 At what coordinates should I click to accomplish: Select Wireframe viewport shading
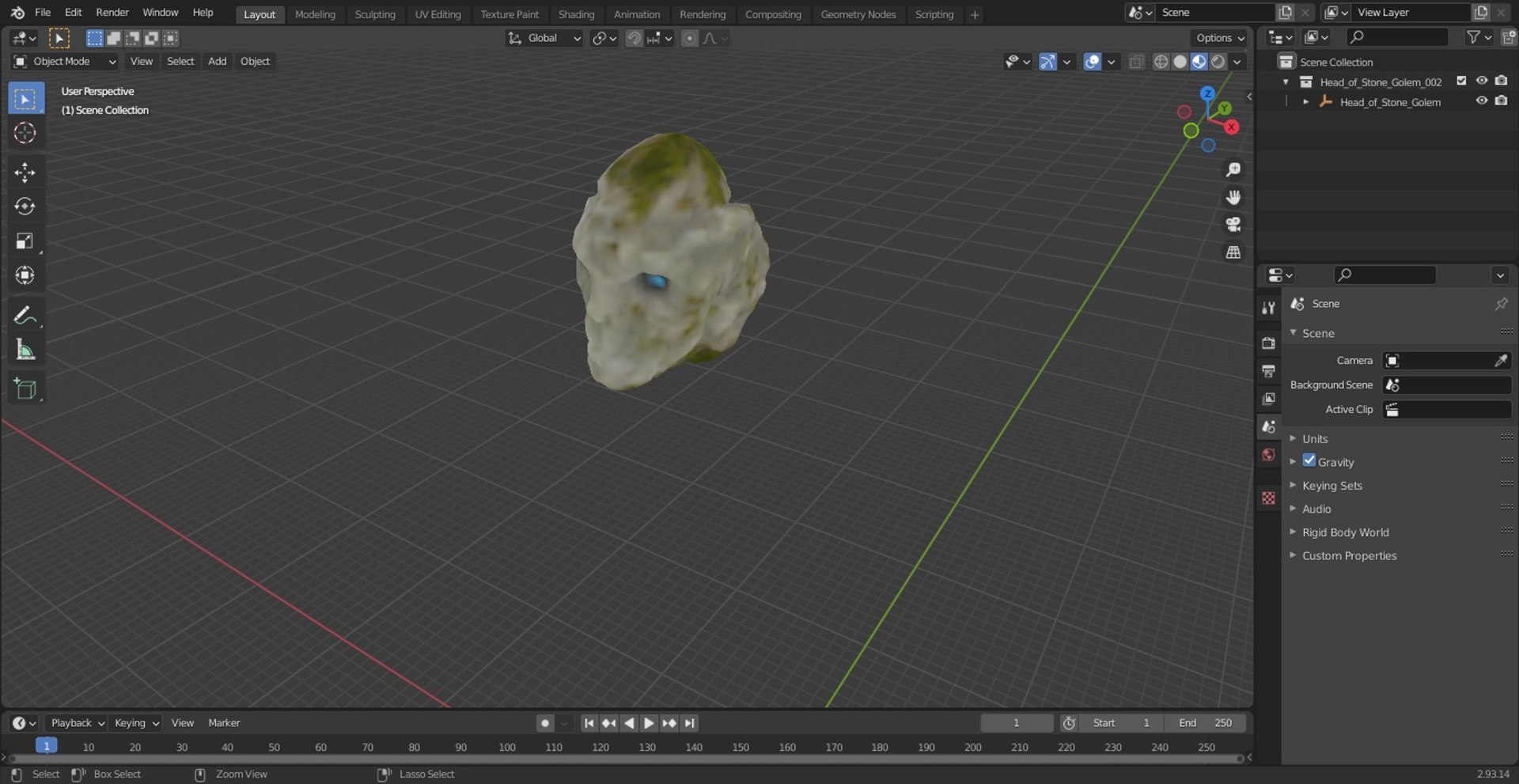click(1161, 62)
